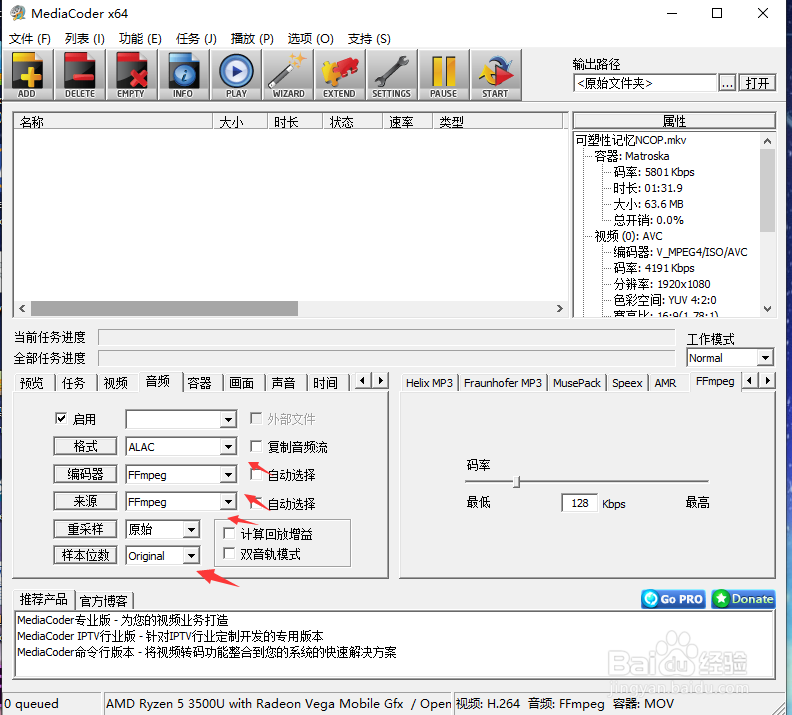Click the Go PRO badge
Image resolution: width=792 pixels, height=715 pixels.
click(673, 599)
